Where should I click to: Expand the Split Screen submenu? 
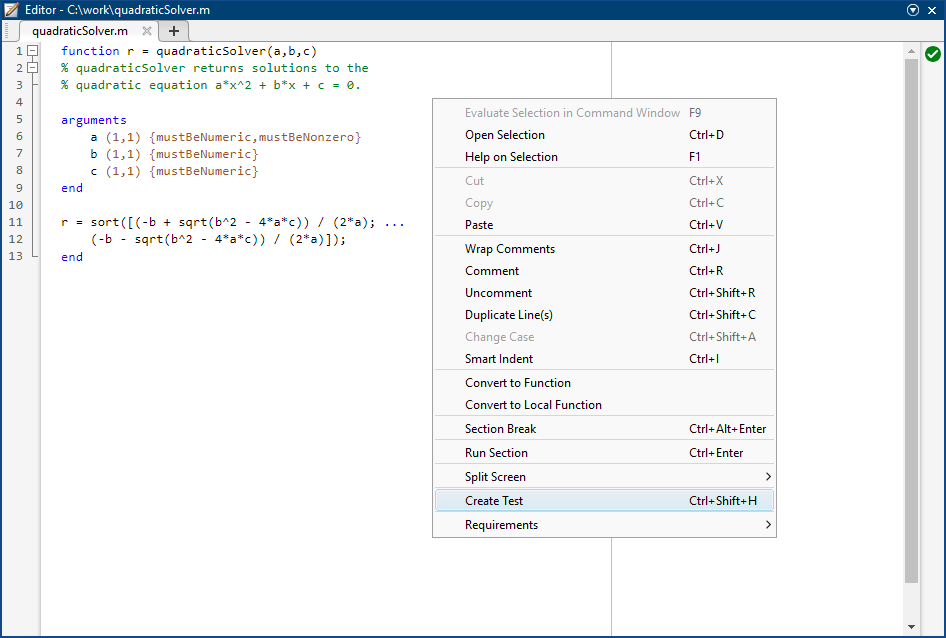coord(604,476)
